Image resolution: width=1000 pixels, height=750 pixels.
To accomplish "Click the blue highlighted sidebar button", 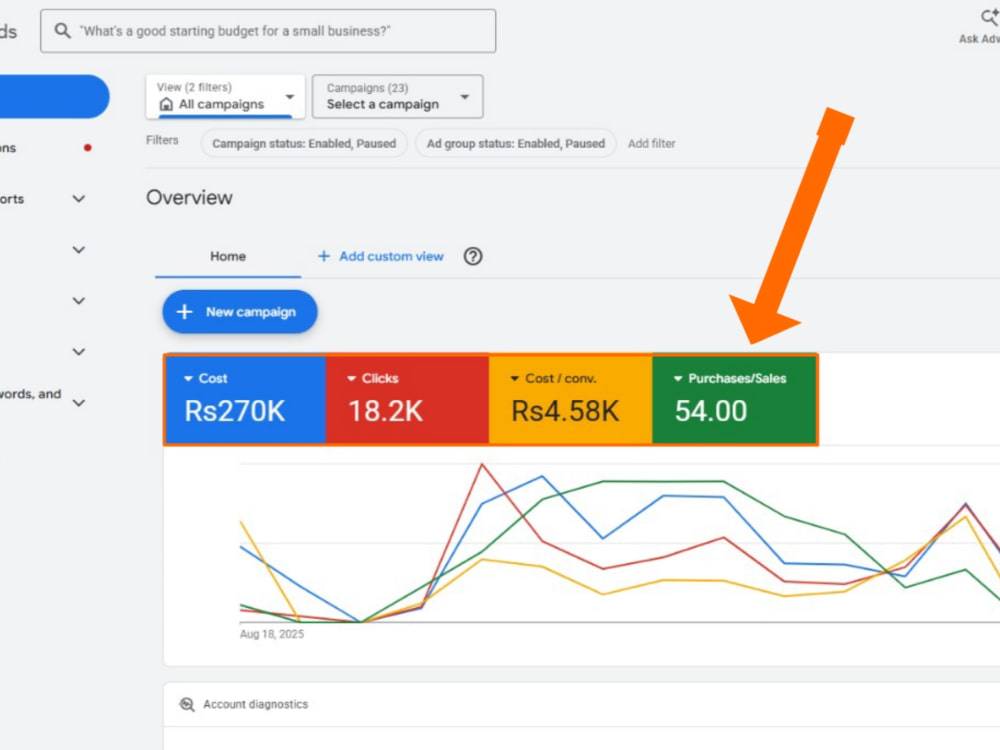I will 54,96.
